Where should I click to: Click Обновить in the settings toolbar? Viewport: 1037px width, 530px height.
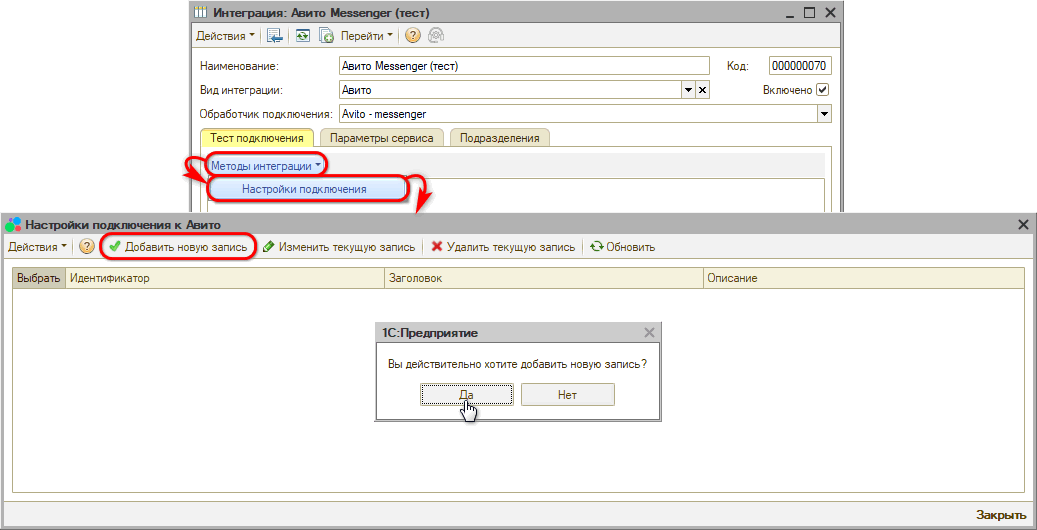click(x=622, y=246)
